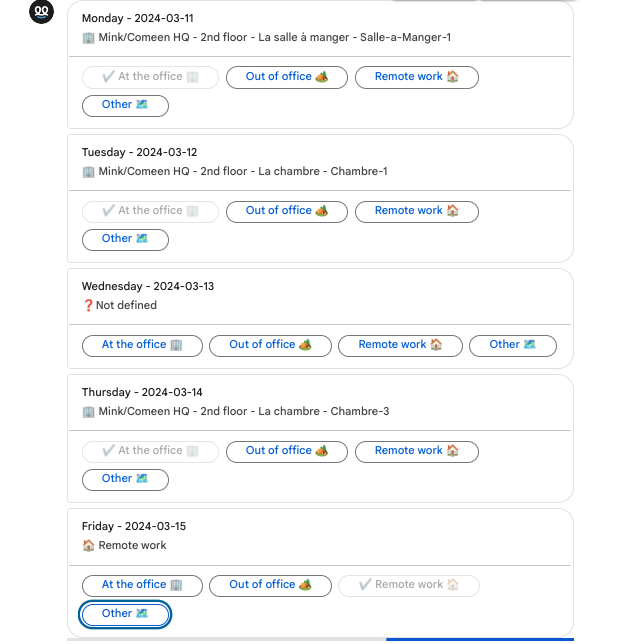Toggle checked At the office on Thursday
Image resolution: width=631 pixels, height=644 pixels.
coord(150,451)
